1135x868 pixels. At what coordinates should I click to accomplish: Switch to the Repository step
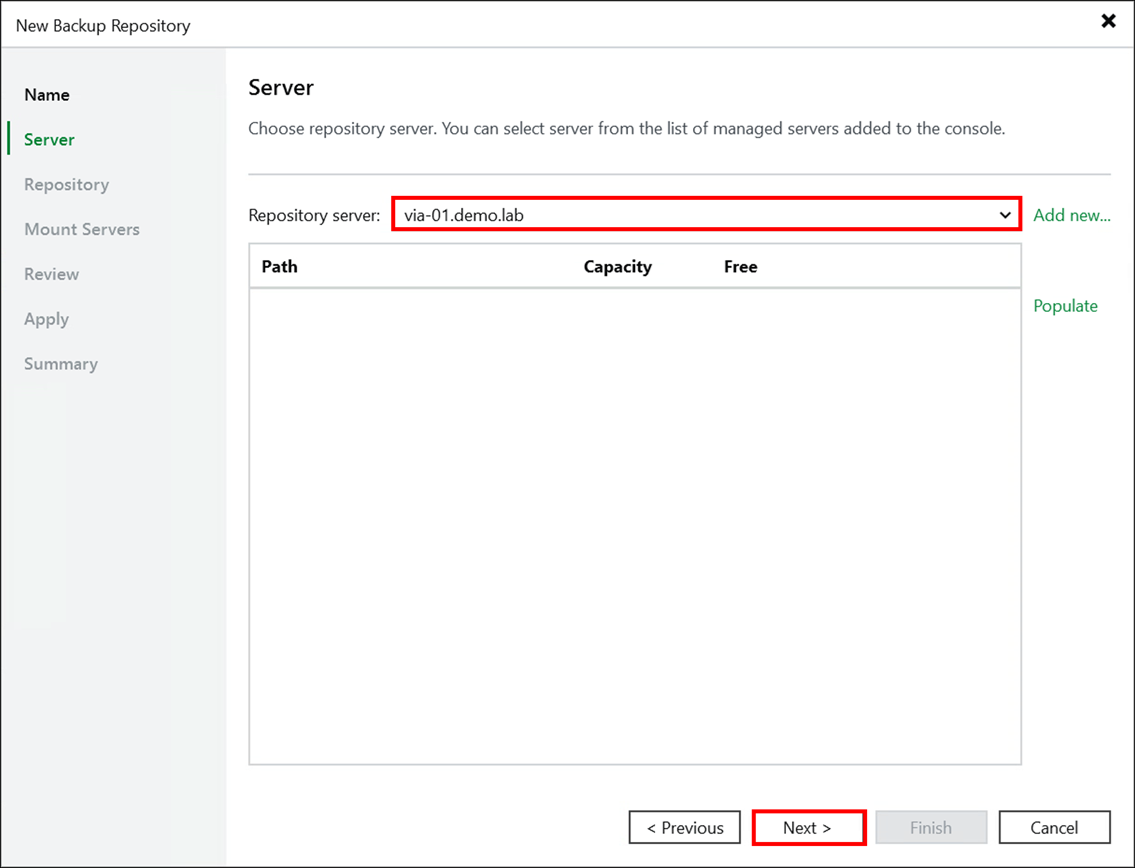66,184
